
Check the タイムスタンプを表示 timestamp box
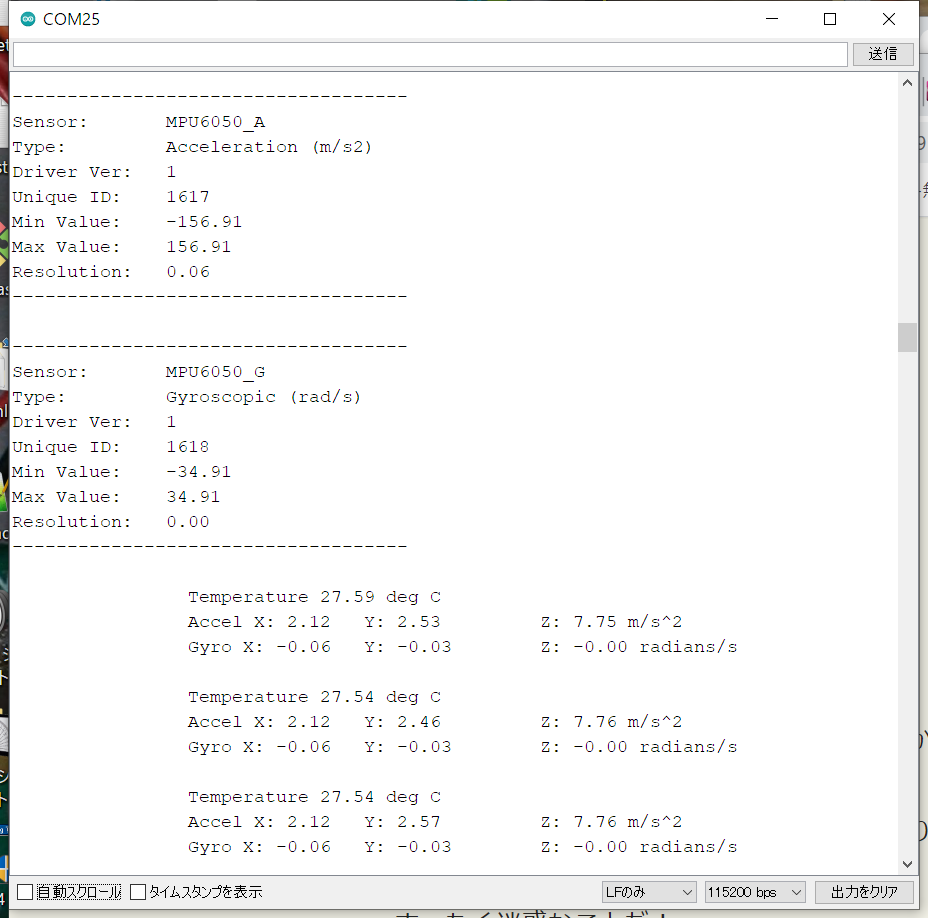pyautogui.click(x=139, y=892)
